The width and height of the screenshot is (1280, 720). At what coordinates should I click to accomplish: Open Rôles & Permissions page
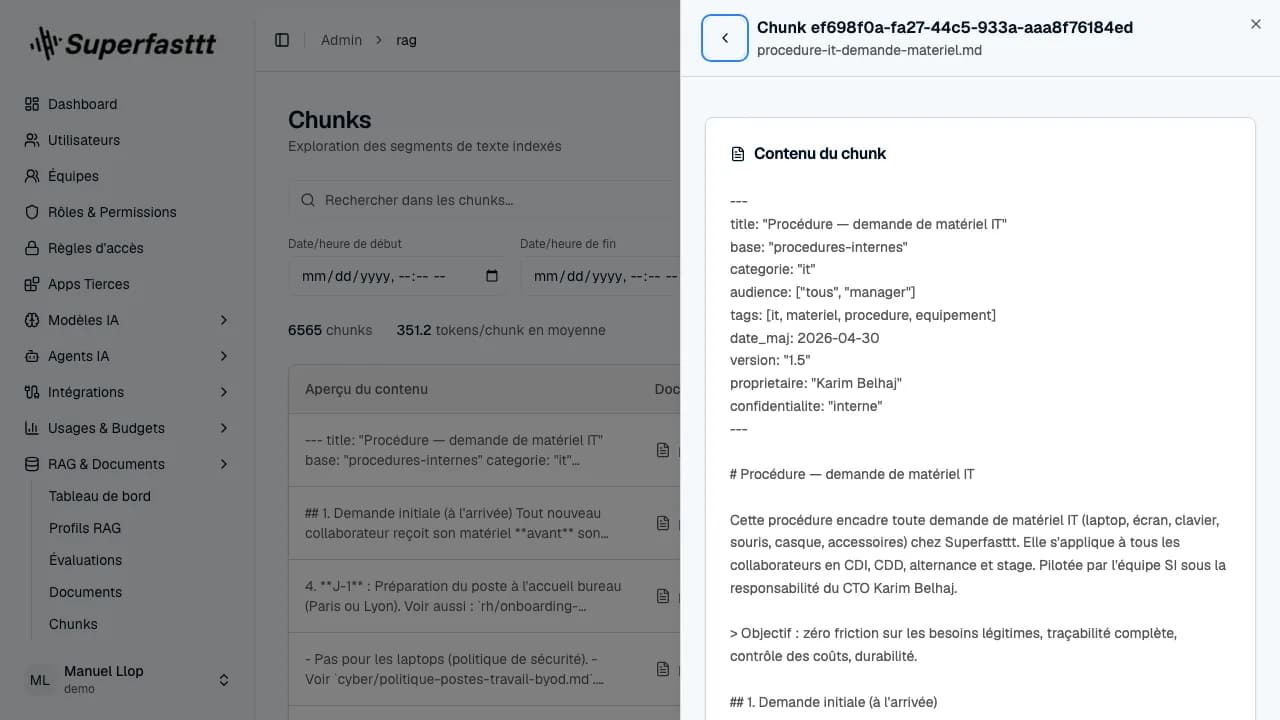[128, 212]
